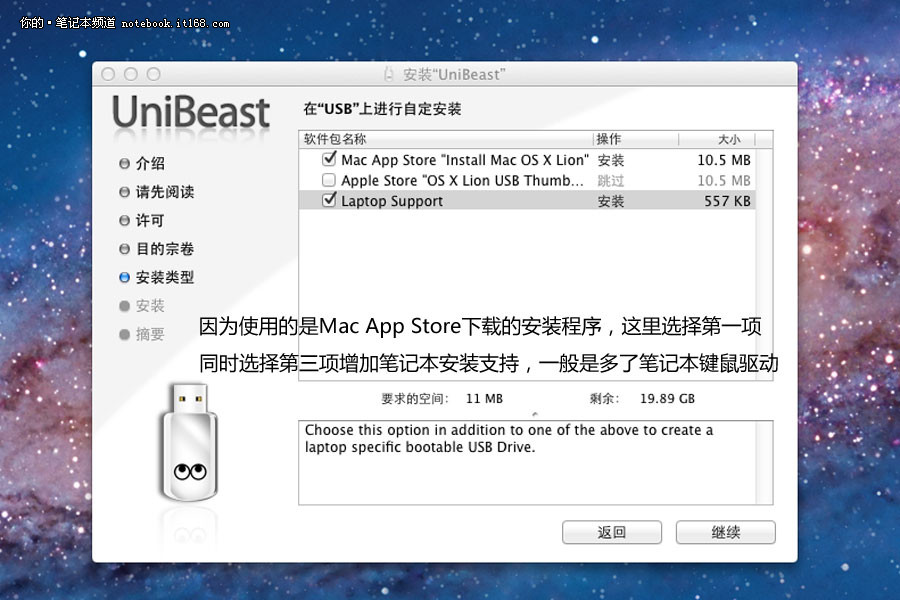Click the 557 KB size value
The height and width of the screenshot is (600, 900).
[x=727, y=201]
